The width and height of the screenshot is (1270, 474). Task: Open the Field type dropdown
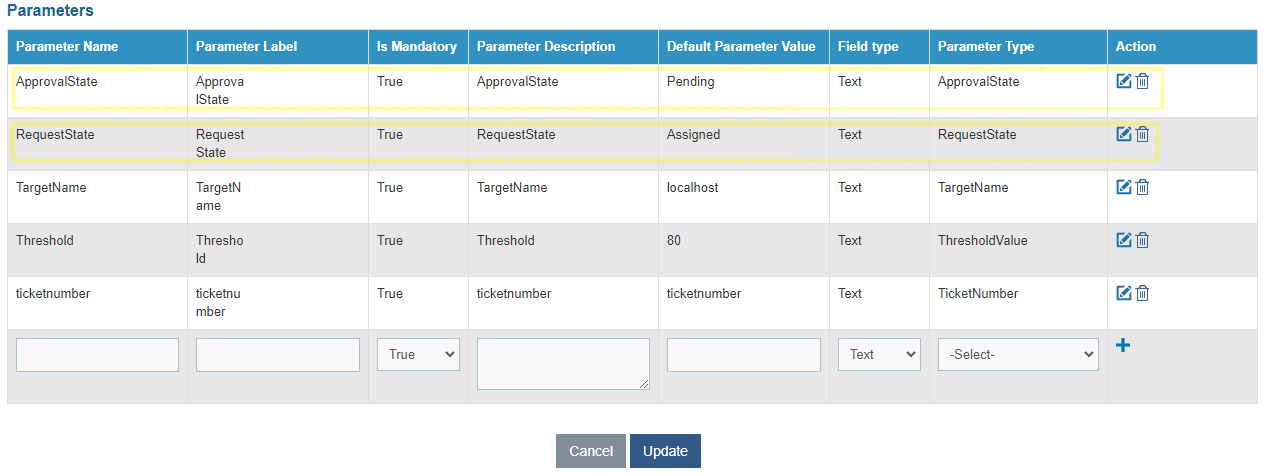point(879,354)
